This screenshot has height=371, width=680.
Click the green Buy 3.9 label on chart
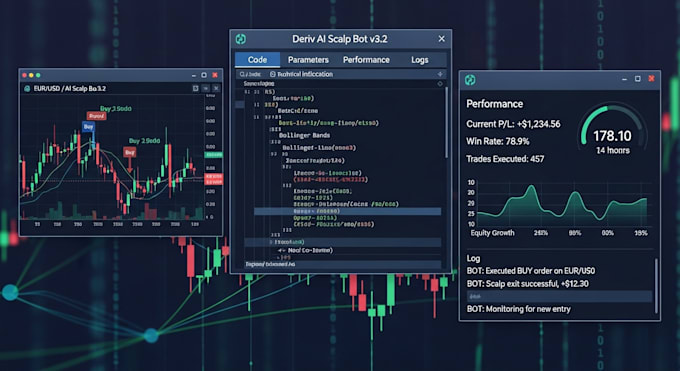[x=115, y=108]
